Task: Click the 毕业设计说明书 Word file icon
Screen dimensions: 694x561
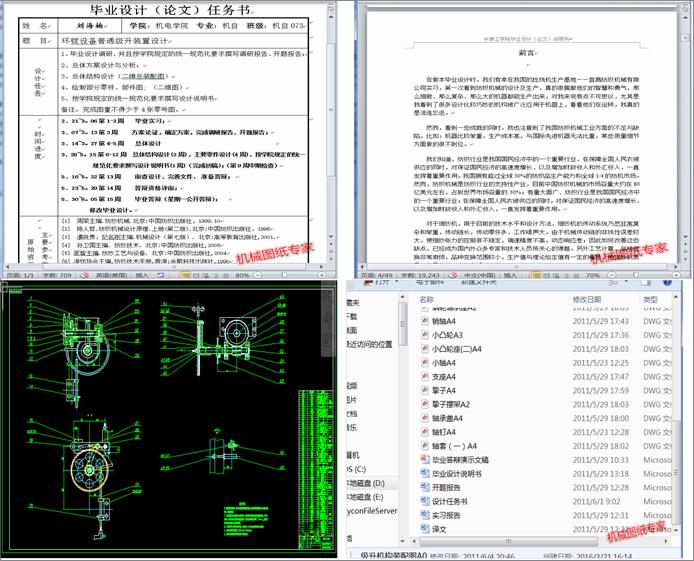Action: (424, 473)
